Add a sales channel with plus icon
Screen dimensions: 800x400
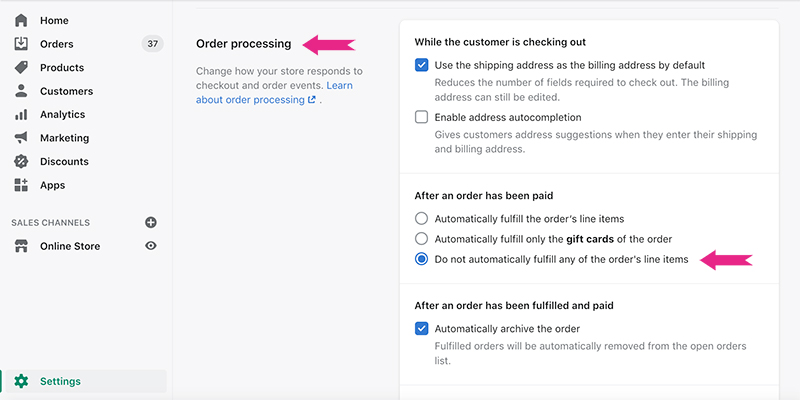151,222
